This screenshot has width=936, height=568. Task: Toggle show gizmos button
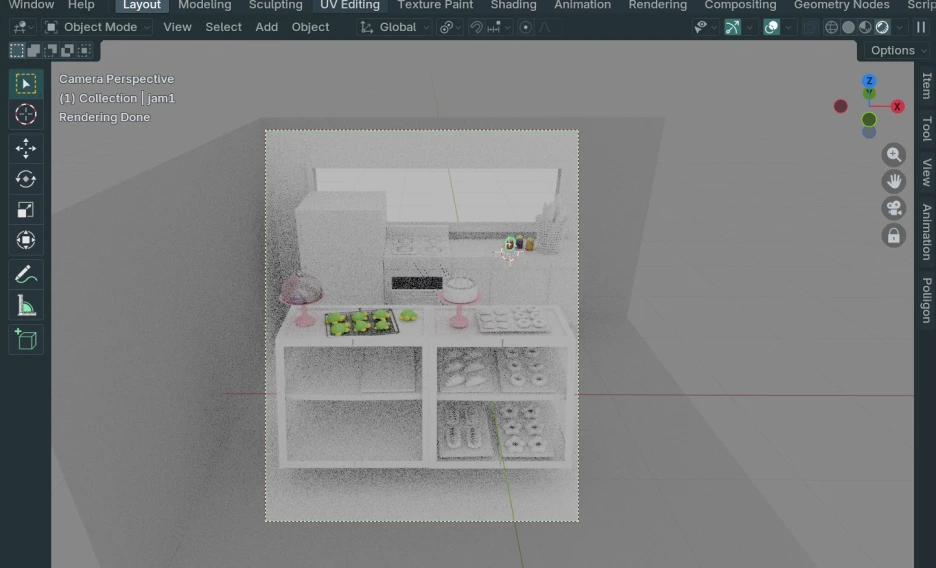click(x=732, y=27)
